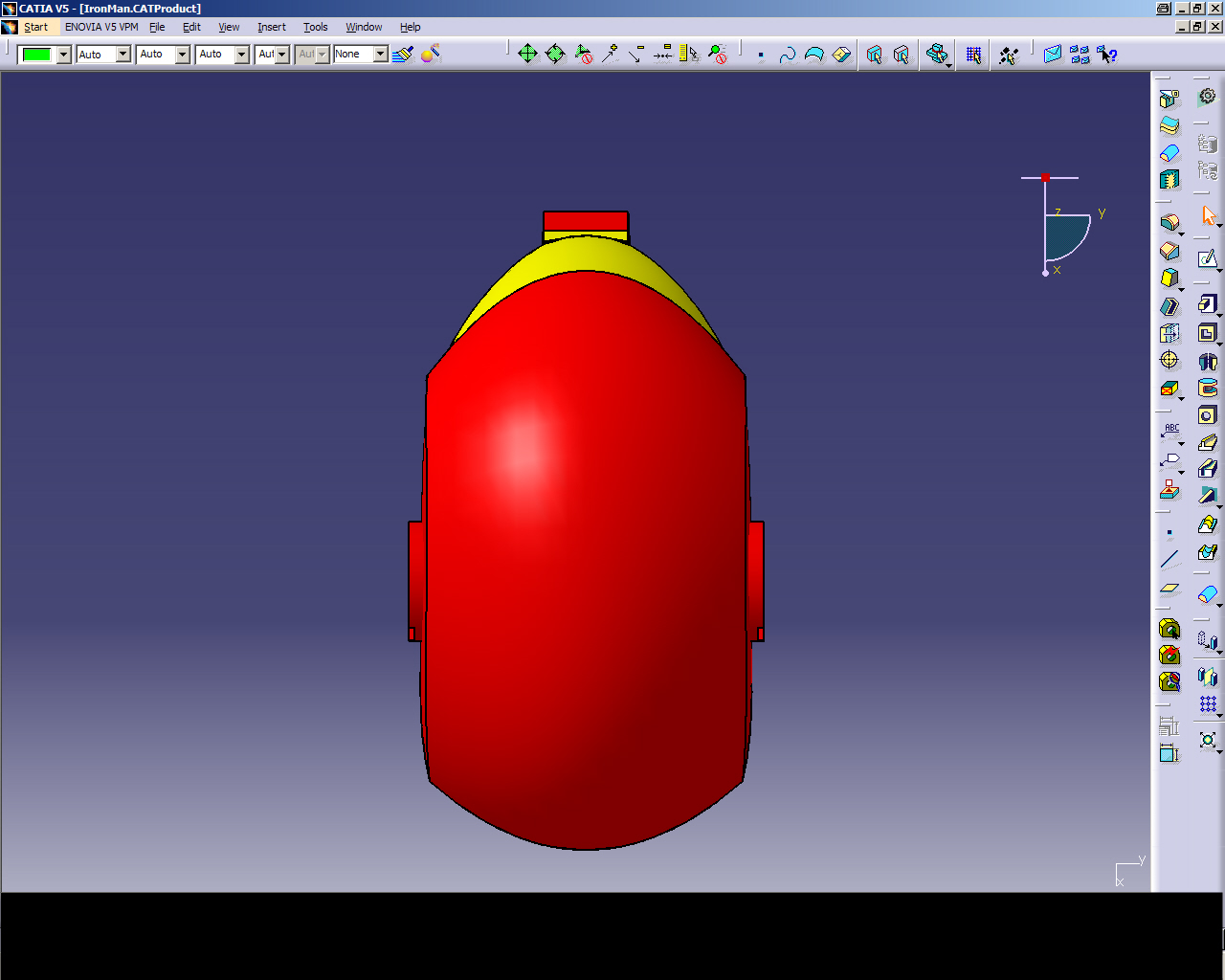Image resolution: width=1225 pixels, height=980 pixels.
Task: Open the graphic properties wizard sphere icon
Action: (431, 55)
